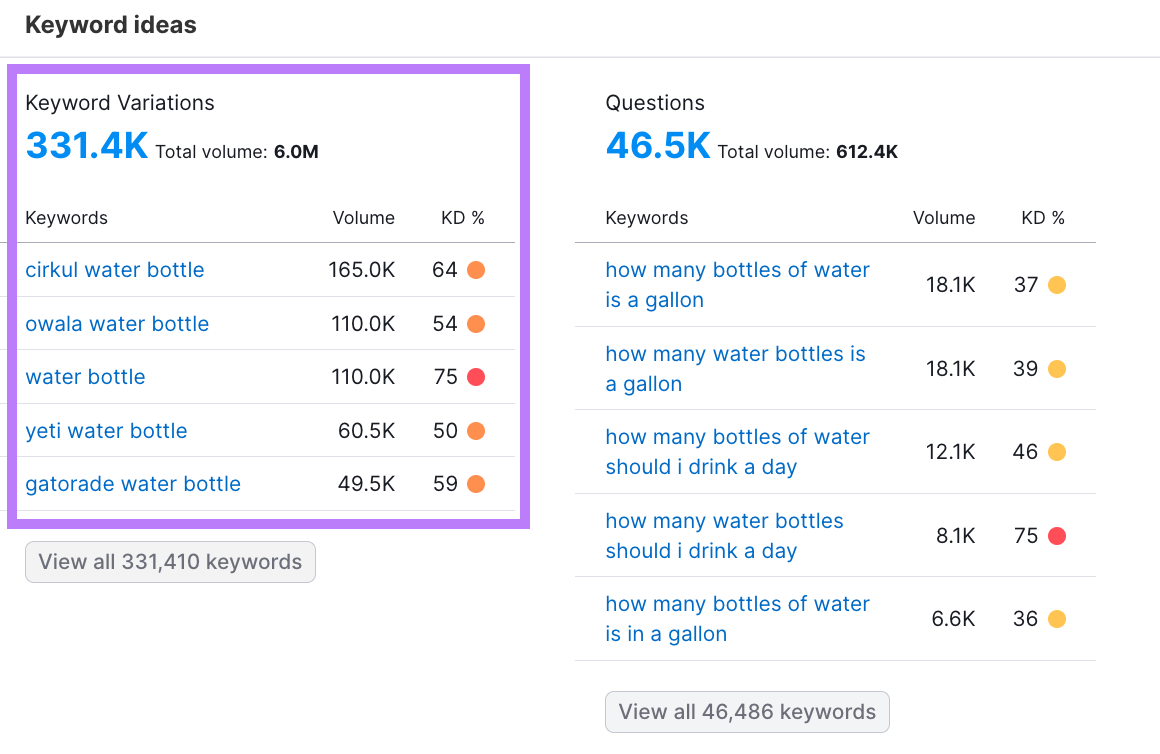Viewport: 1160px width, 754px height.
Task: Open the gatorade water bottle keyword
Action: click(x=133, y=484)
